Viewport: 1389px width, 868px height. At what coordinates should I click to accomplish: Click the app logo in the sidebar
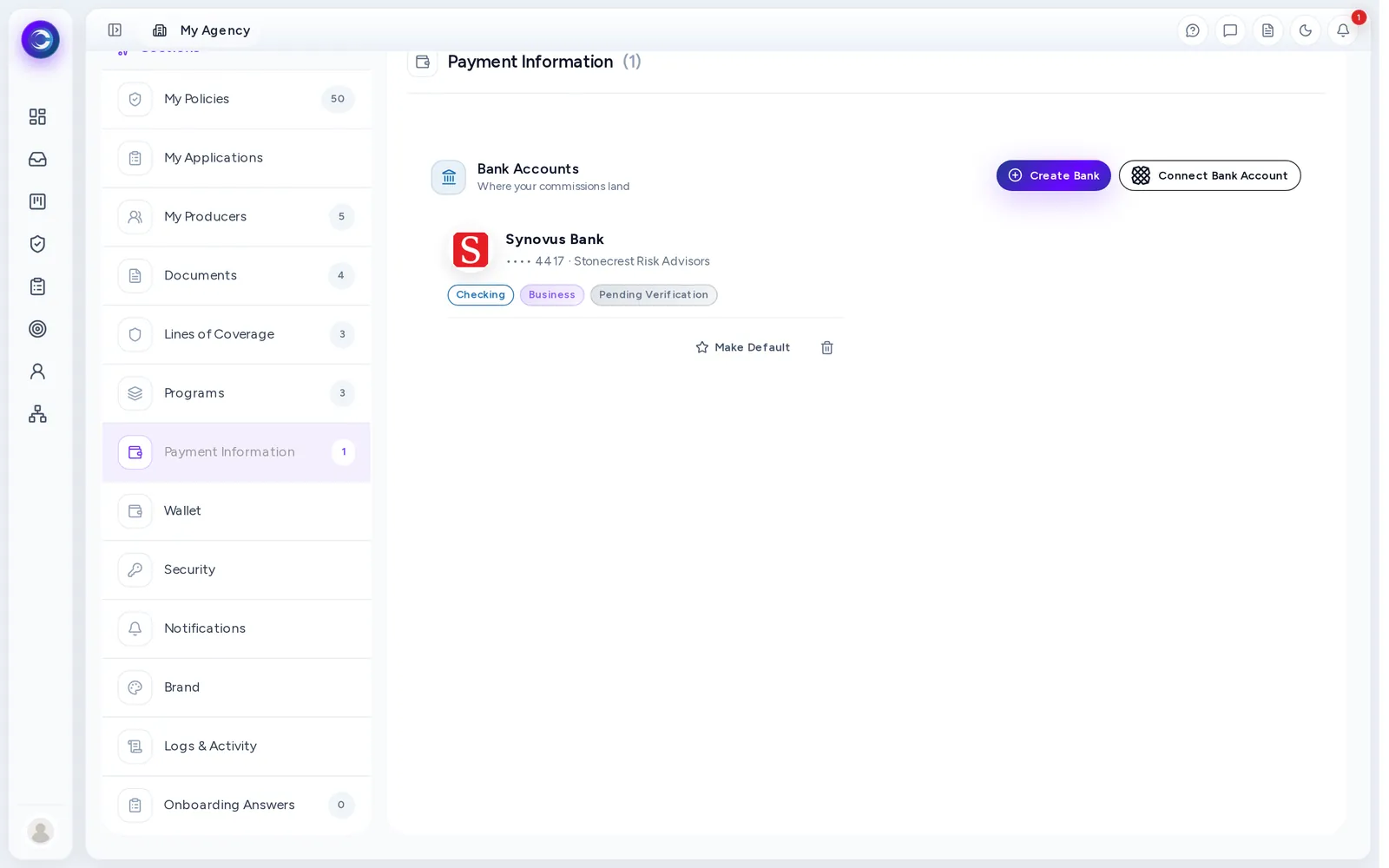point(40,40)
